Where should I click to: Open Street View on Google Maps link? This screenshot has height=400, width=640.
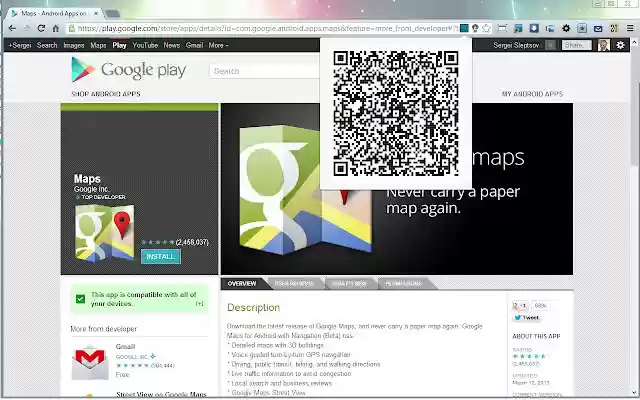[161, 395]
